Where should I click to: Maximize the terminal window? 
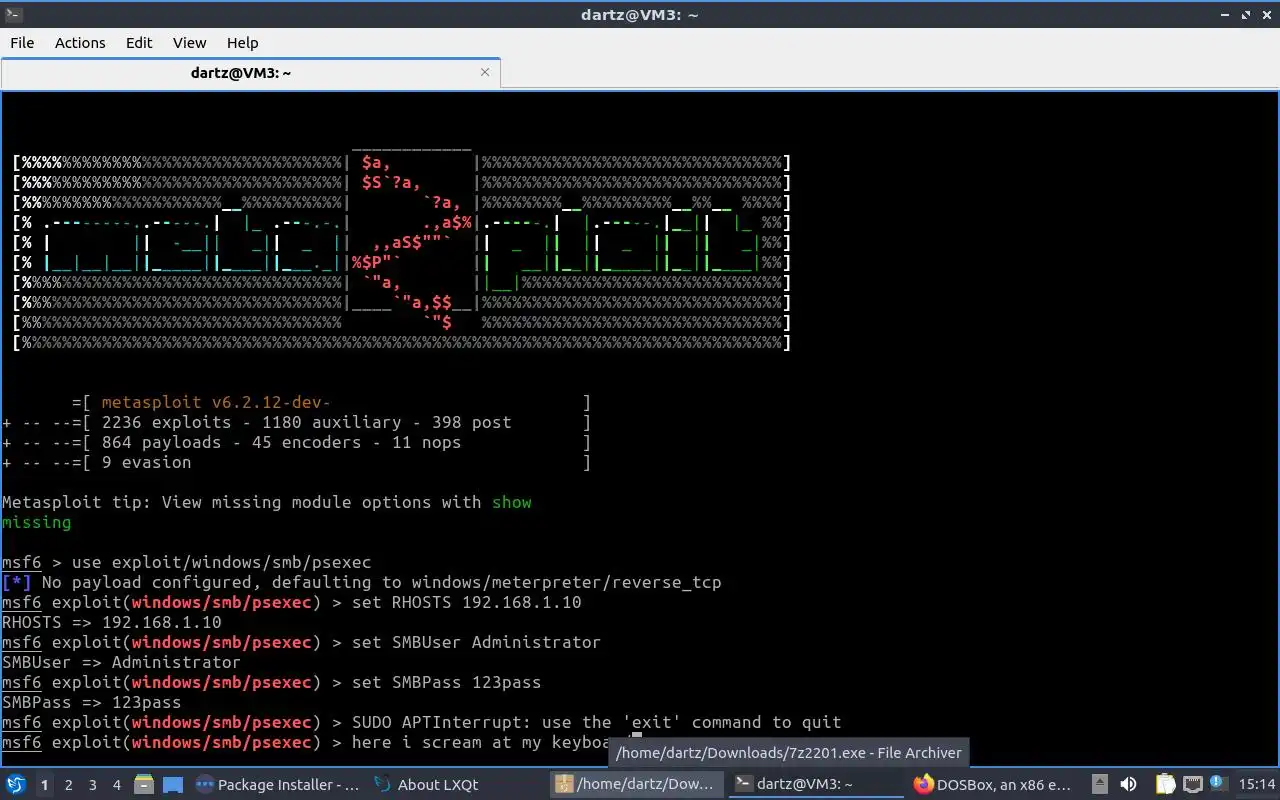pos(1246,14)
